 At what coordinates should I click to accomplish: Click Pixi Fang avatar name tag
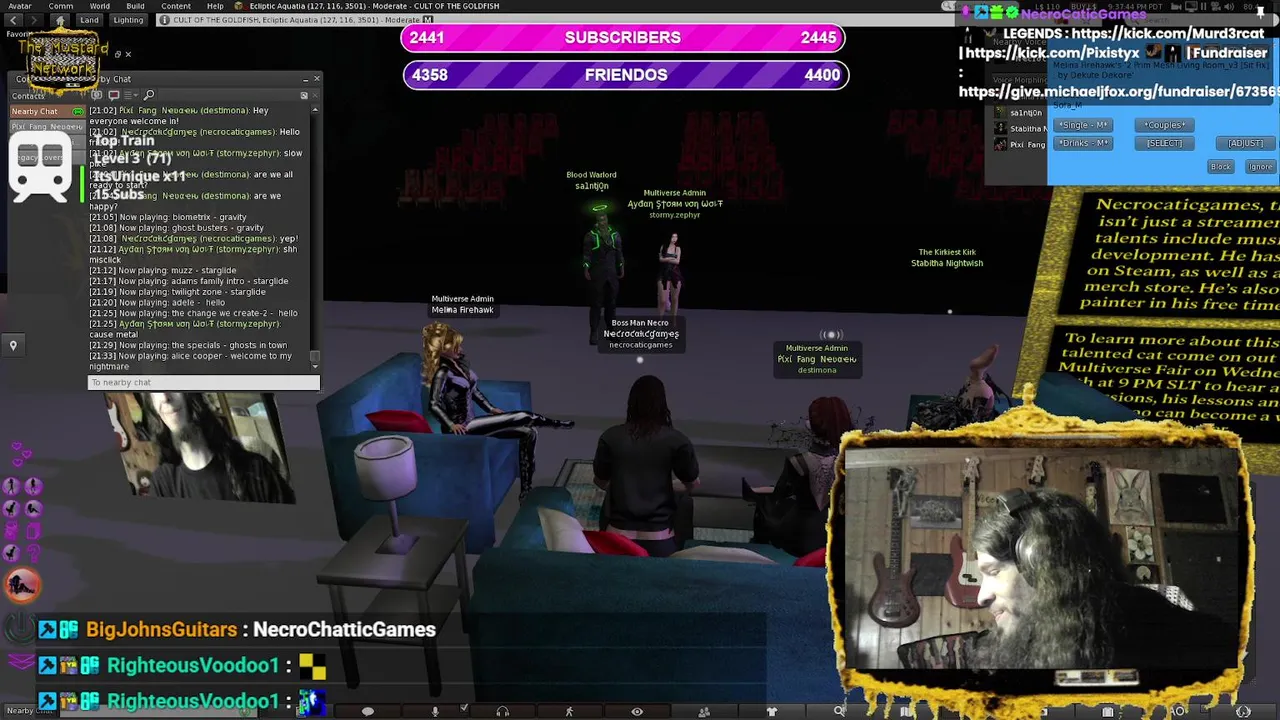pyautogui.click(x=817, y=359)
